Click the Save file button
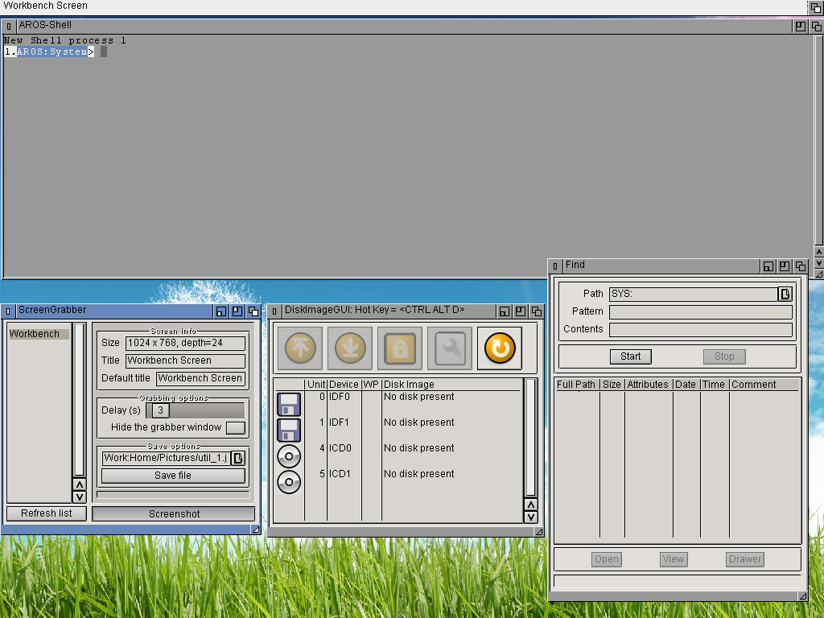Image resolution: width=824 pixels, height=618 pixels. click(173, 476)
